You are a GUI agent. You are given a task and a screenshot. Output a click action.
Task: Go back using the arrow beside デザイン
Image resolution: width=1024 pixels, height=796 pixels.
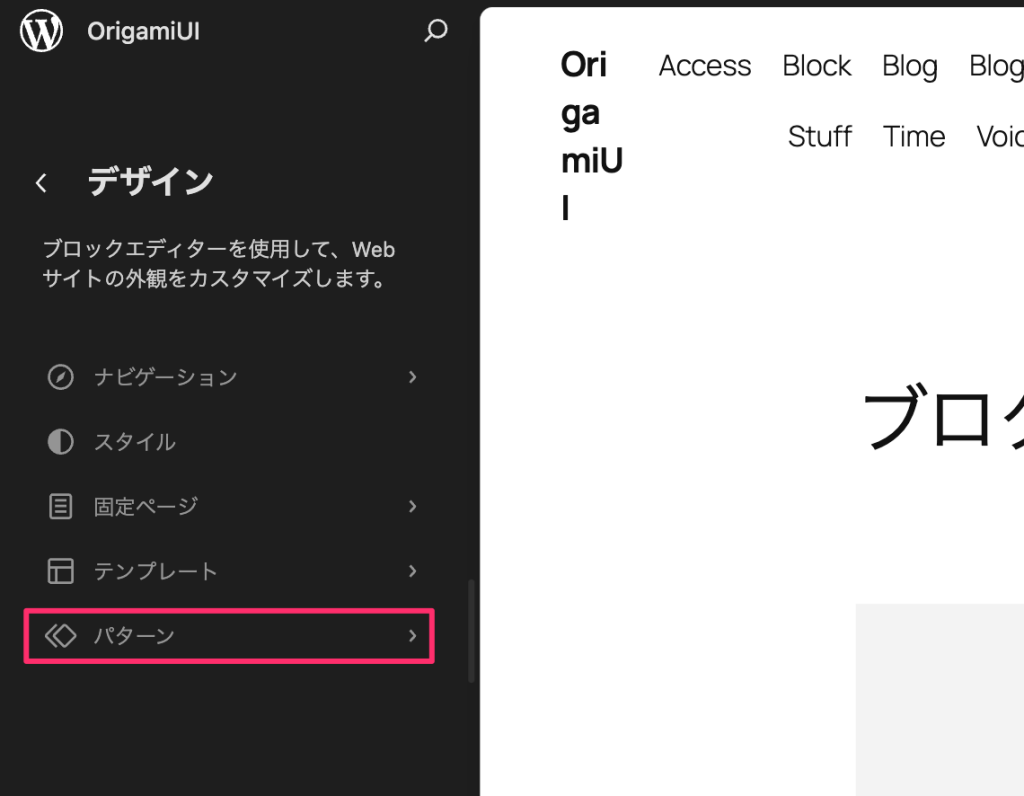[41, 183]
